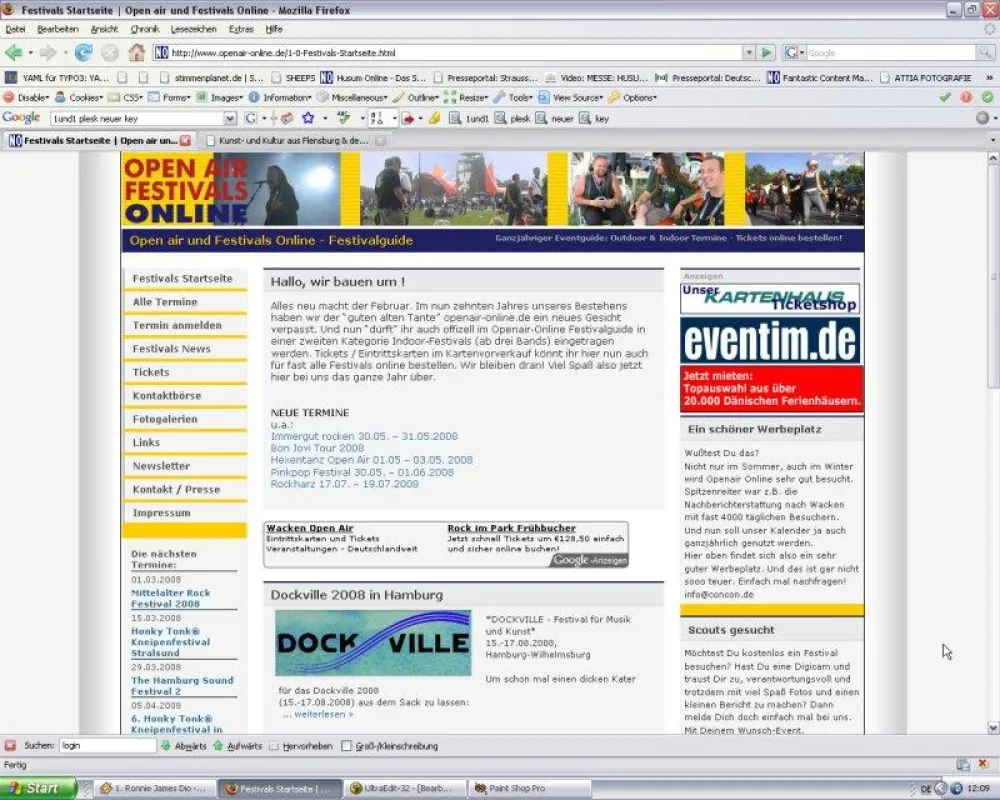Click the Google toolbar logo
The image size is (1000, 800).
pos(21,117)
